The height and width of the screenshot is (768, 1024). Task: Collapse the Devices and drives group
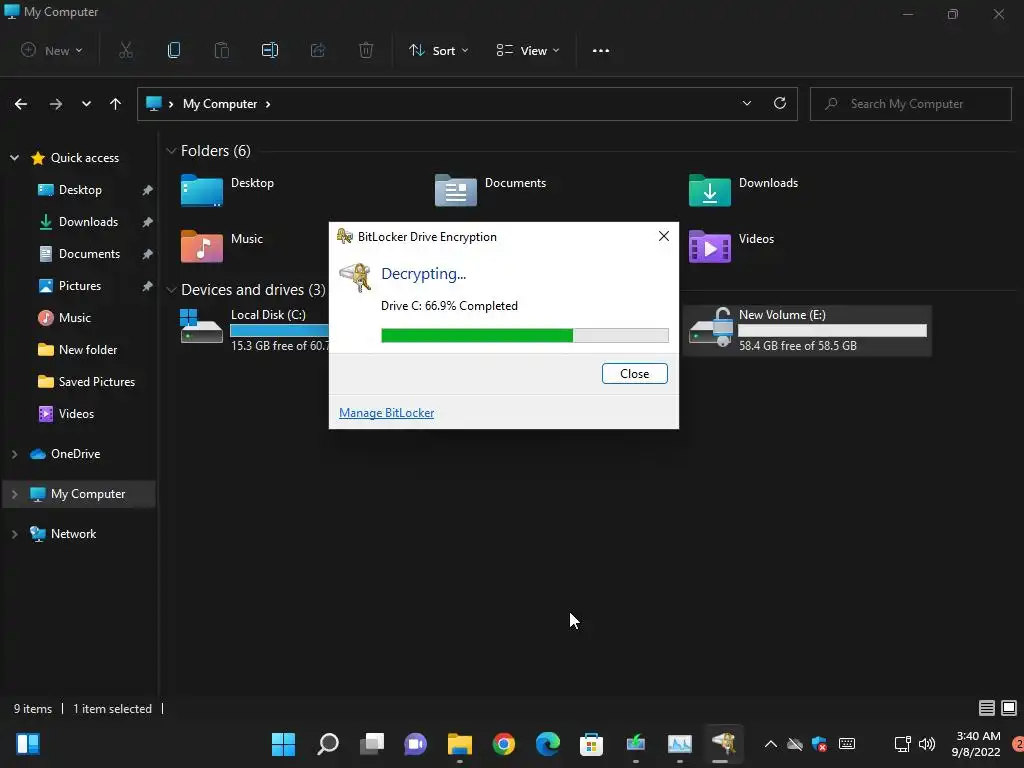(x=171, y=289)
